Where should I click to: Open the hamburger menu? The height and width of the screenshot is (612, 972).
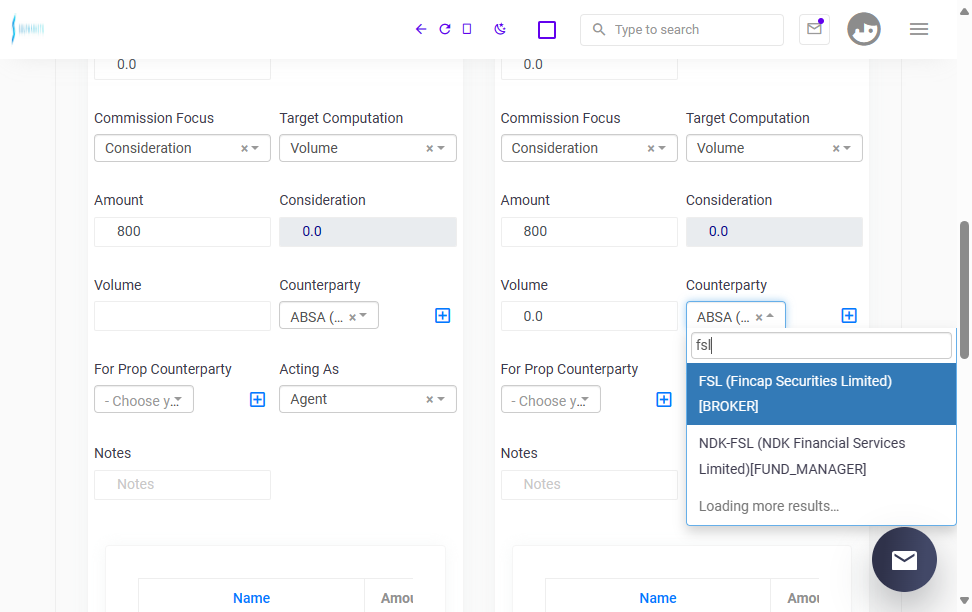(x=919, y=29)
